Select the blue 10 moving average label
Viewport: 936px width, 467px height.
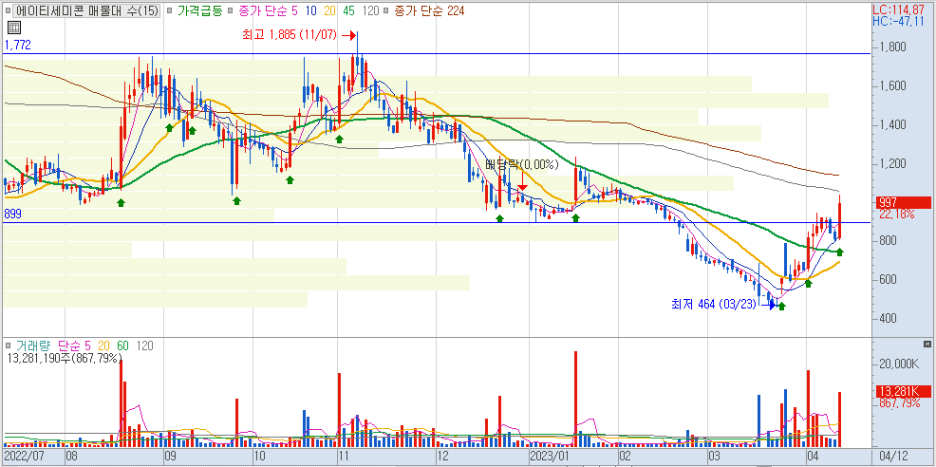click(311, 11)
